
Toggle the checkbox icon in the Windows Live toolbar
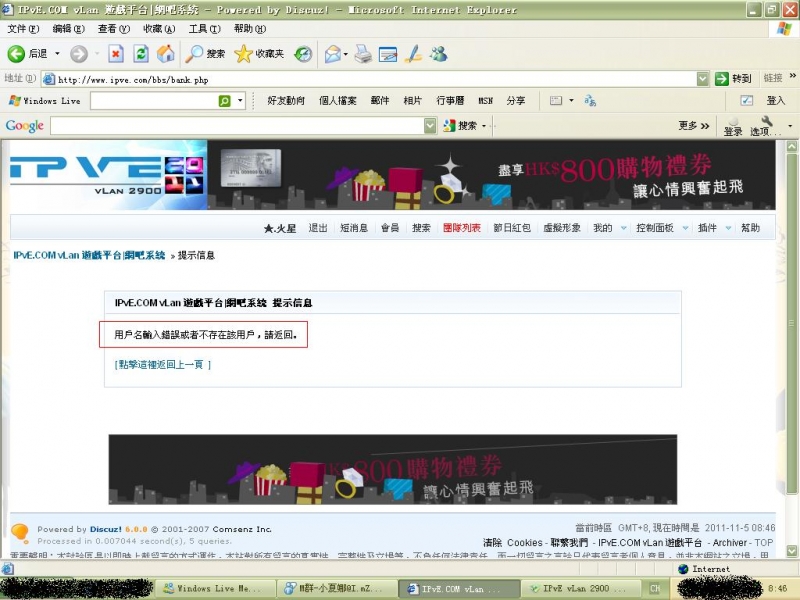click(x=746, y=101)
